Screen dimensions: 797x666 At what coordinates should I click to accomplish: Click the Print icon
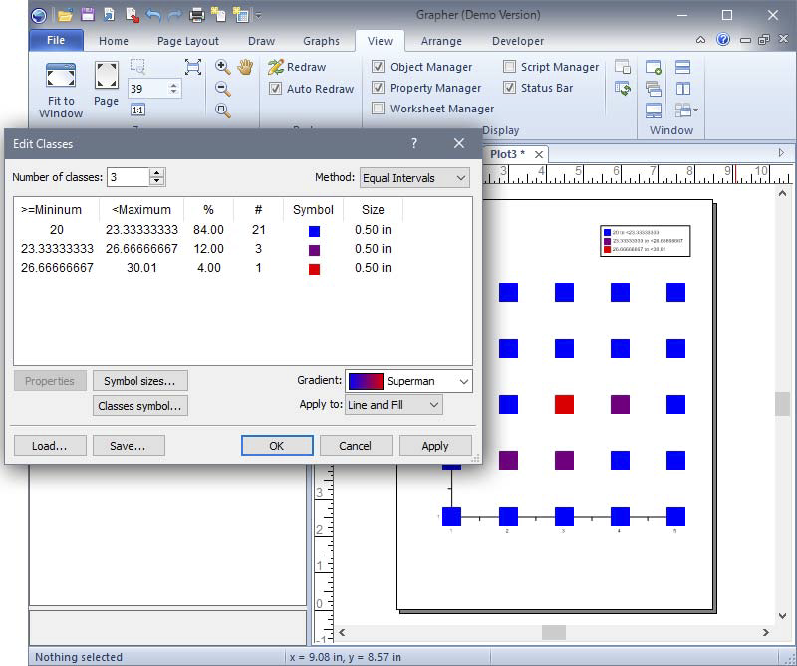(x=197, y=15)
